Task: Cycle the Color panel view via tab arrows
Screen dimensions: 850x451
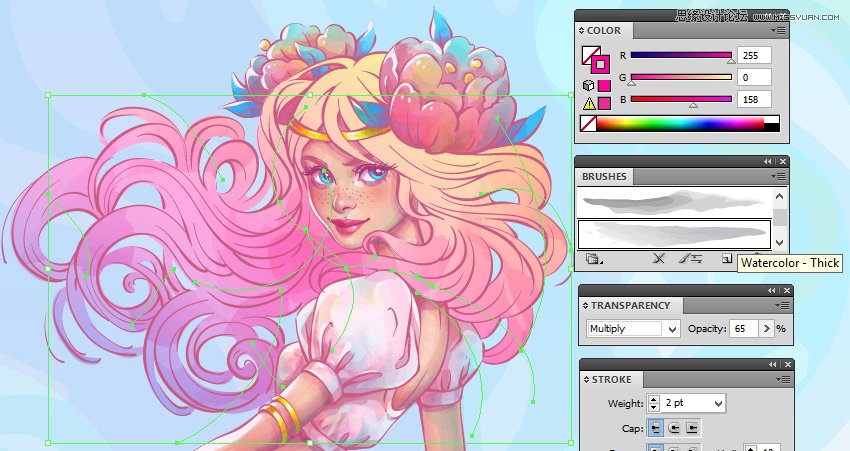Action: coord(581,31)
